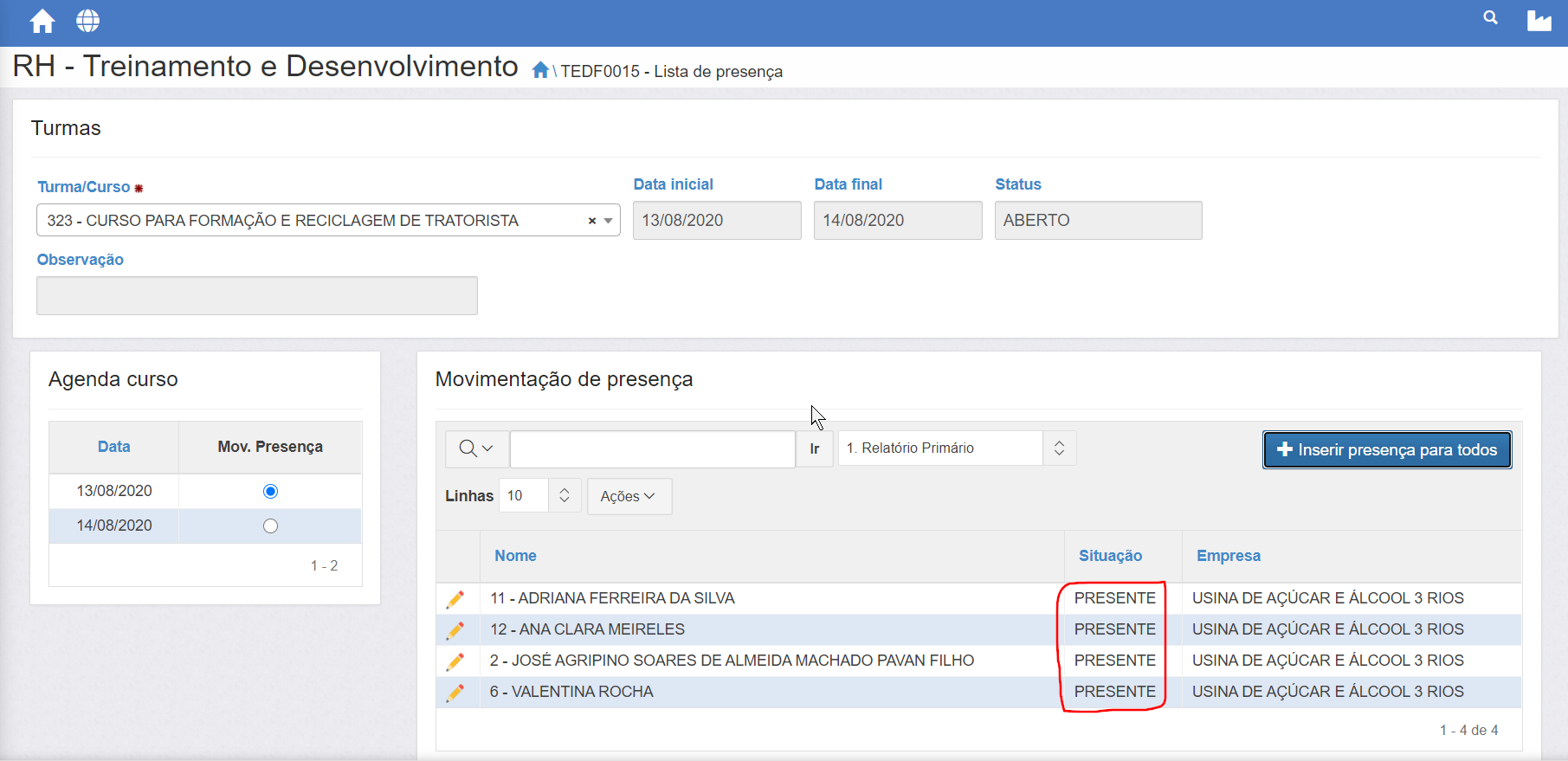Click name 11 - ADRIANA FERREIRA DA SILVA
1568x761 pixels.
point(612,598)
